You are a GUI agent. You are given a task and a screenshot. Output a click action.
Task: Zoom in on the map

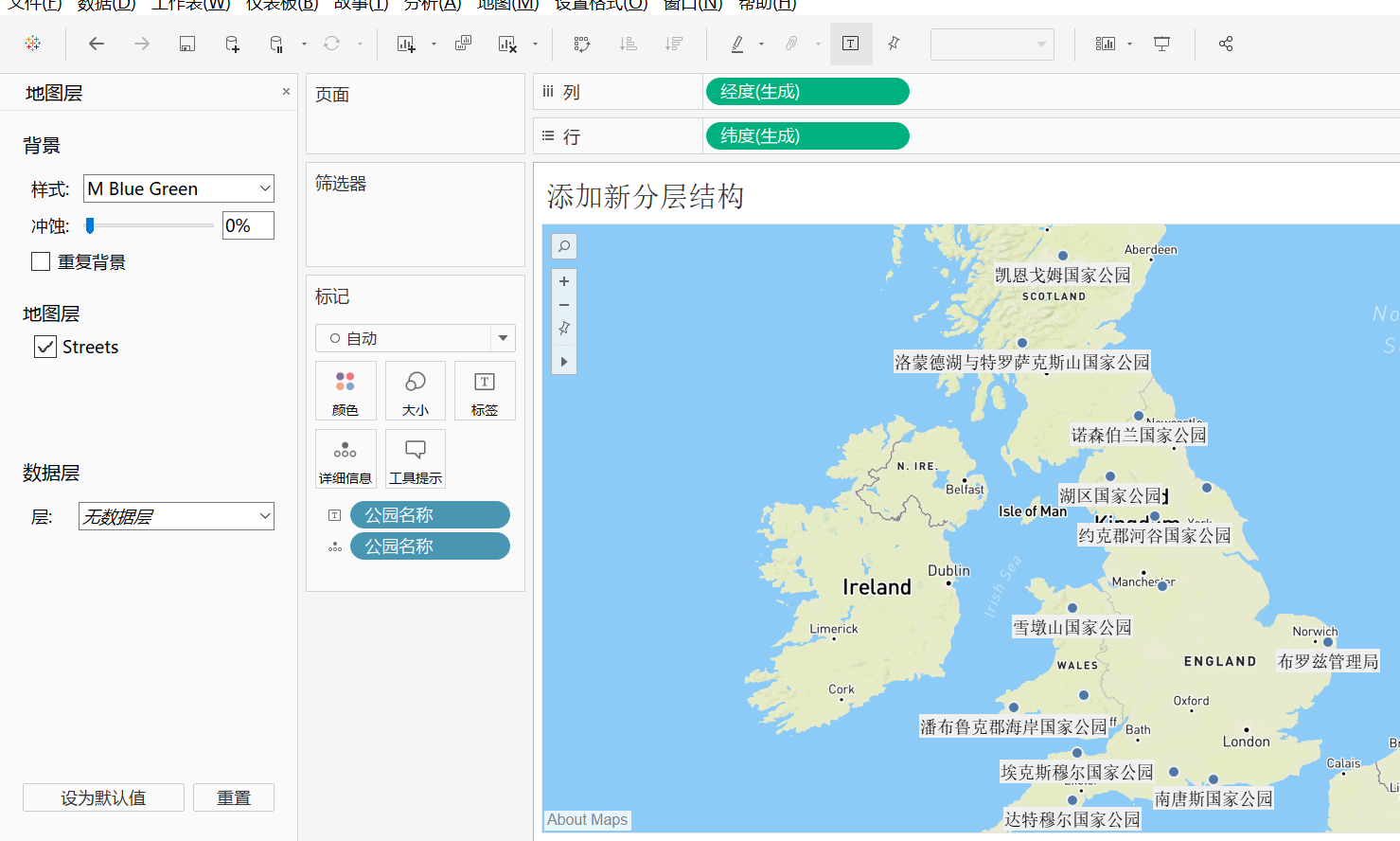click(x=564, y=281)
